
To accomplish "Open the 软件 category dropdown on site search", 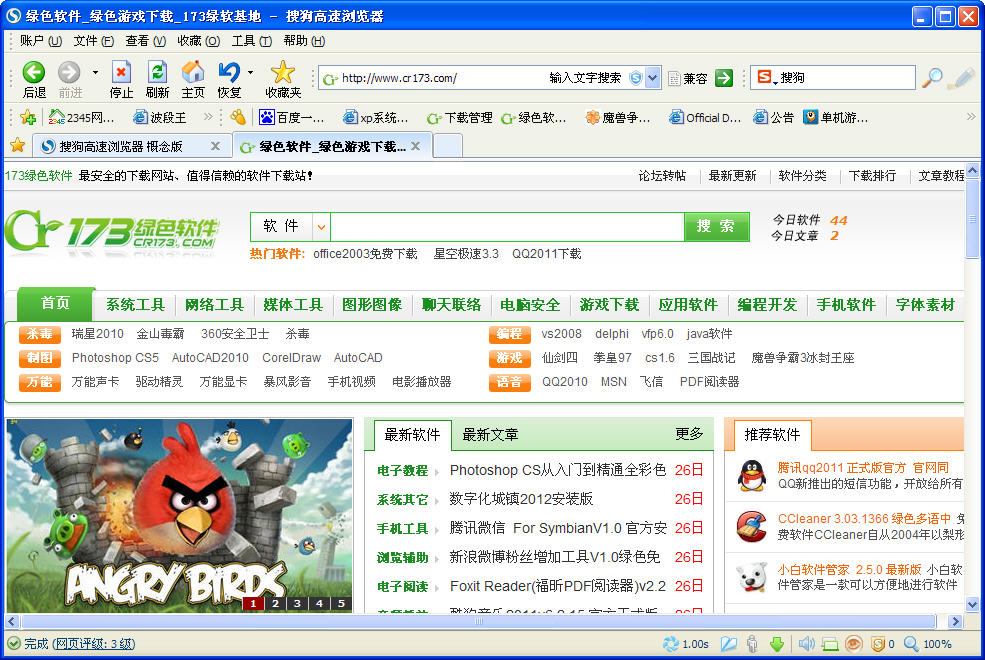I will pos(321,227).
